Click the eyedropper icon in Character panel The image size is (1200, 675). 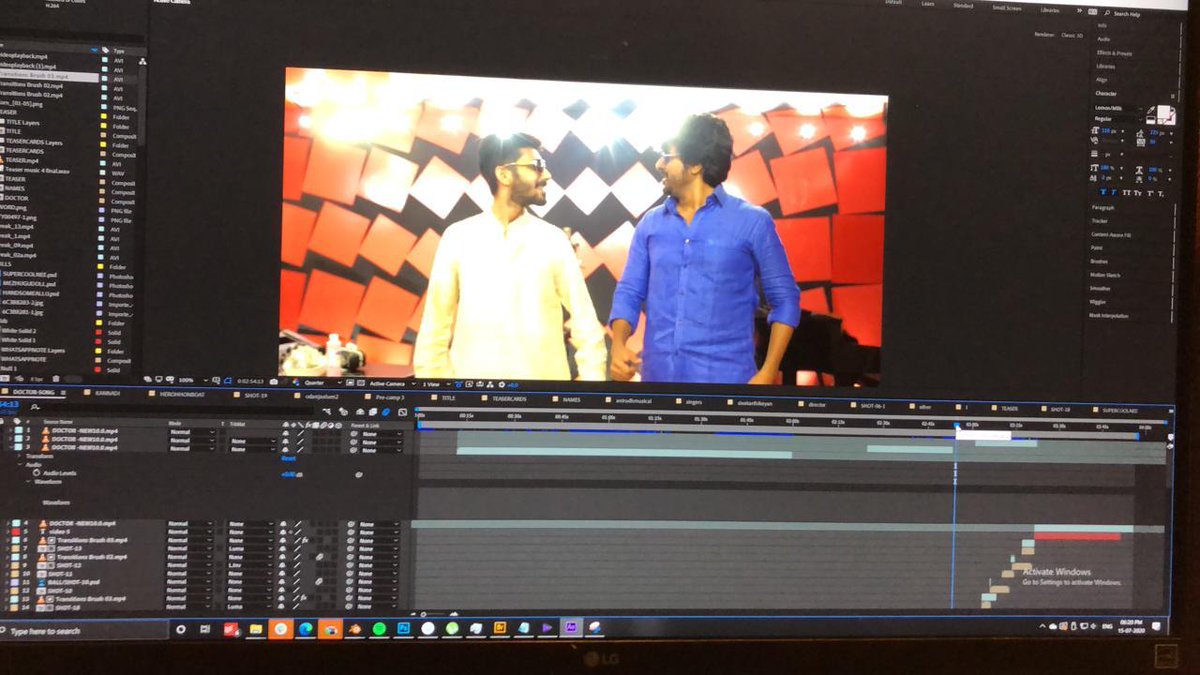click(x=1151, y=109)
